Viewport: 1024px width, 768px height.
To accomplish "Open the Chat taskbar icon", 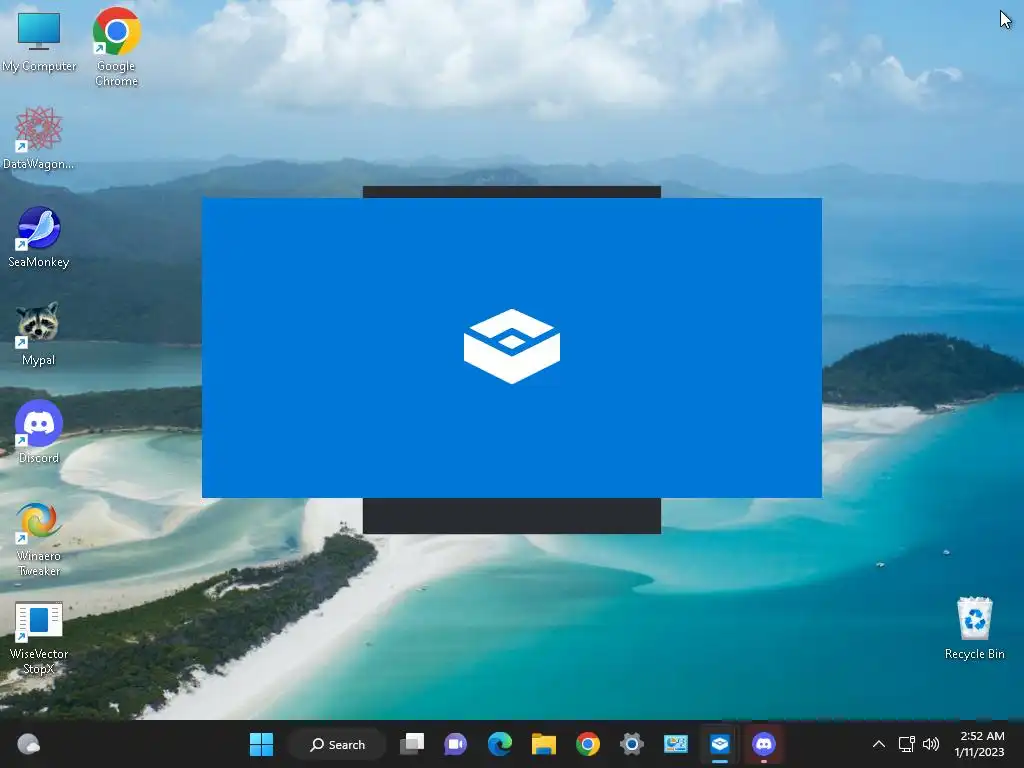I will pos(456,744).
